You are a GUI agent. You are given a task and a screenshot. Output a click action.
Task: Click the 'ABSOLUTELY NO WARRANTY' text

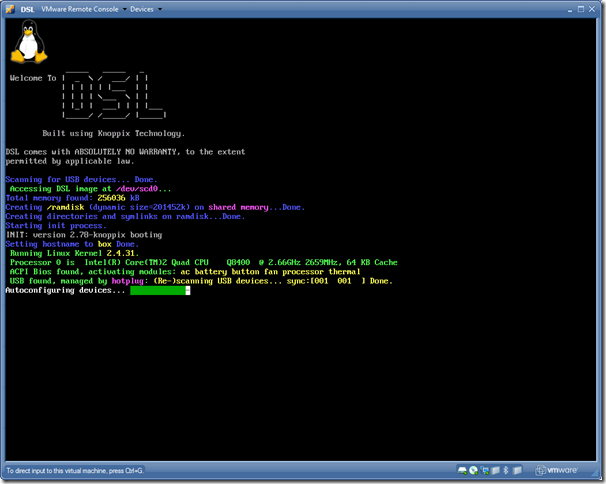[127, 152]
